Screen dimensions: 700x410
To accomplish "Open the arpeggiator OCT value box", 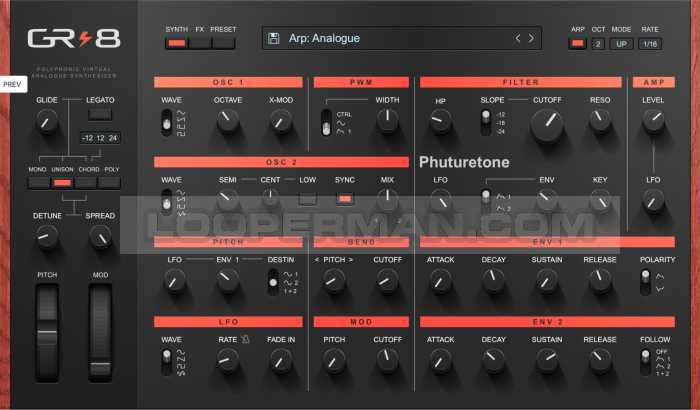I will coord(598,44).
